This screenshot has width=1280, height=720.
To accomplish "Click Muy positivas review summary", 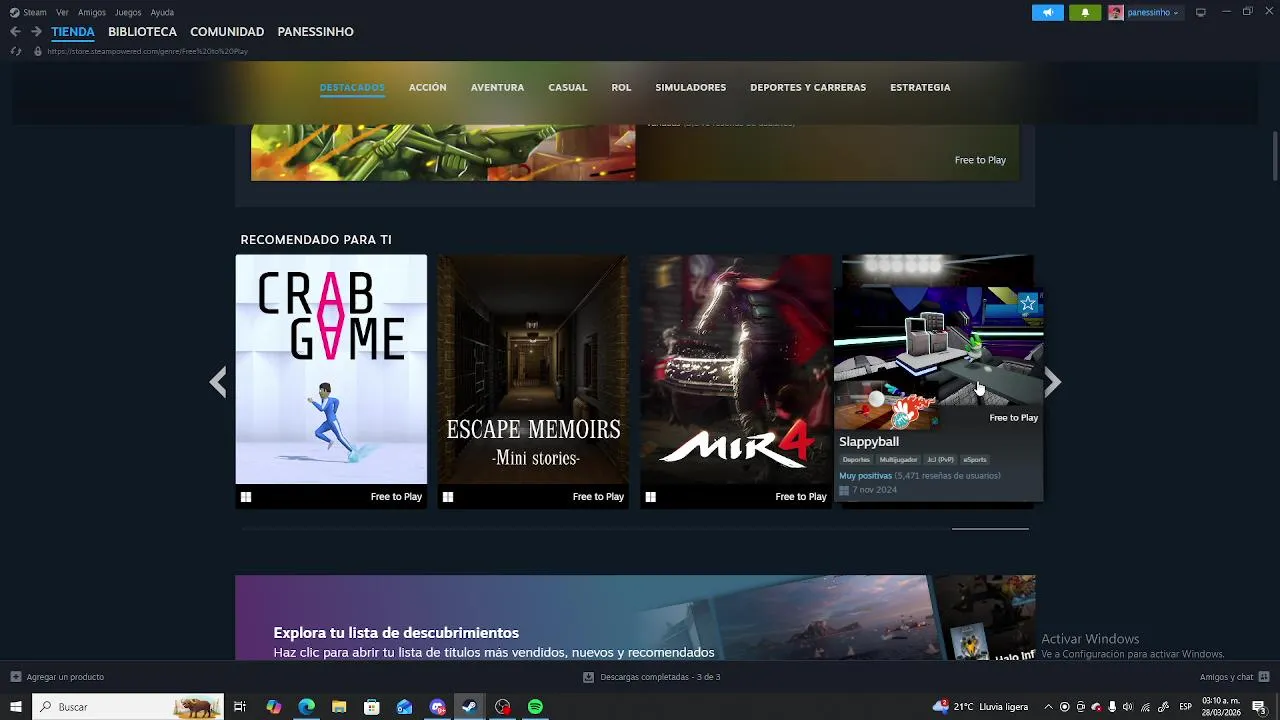I will (x=865, y=476).
